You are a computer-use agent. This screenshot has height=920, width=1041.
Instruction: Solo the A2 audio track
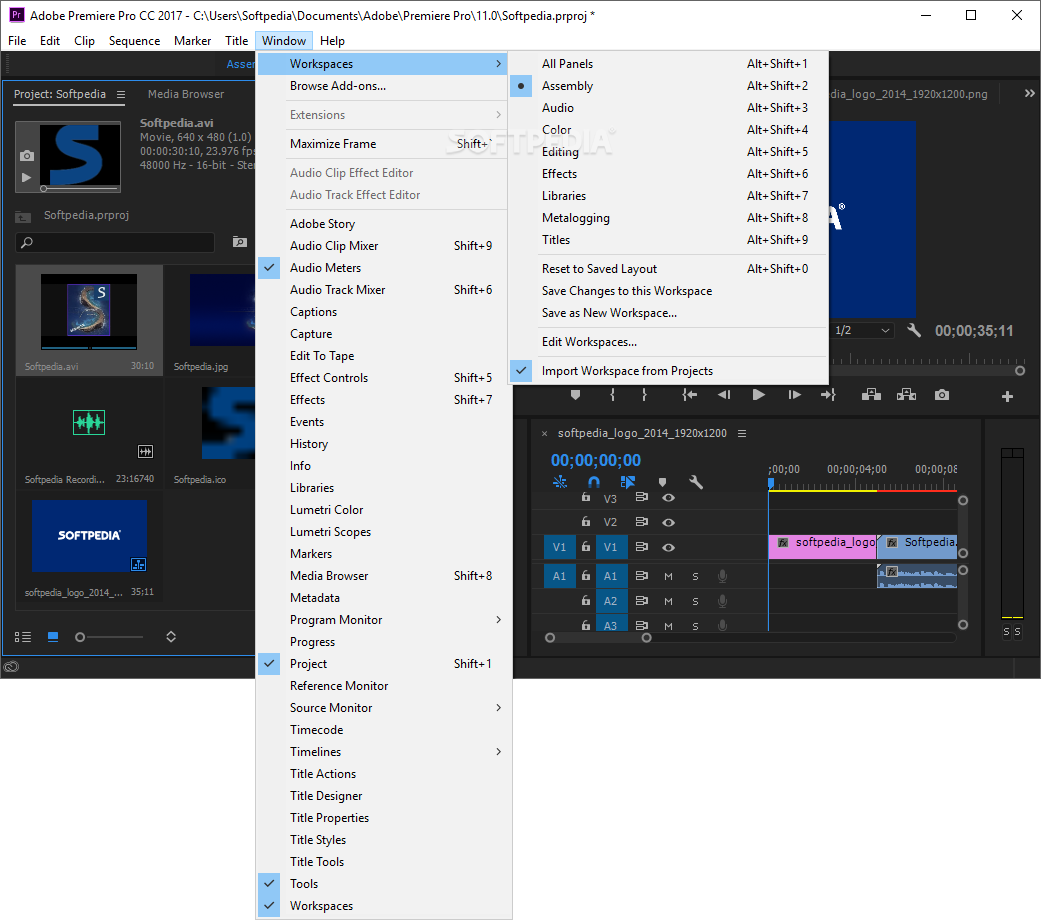tap(695, 601)
